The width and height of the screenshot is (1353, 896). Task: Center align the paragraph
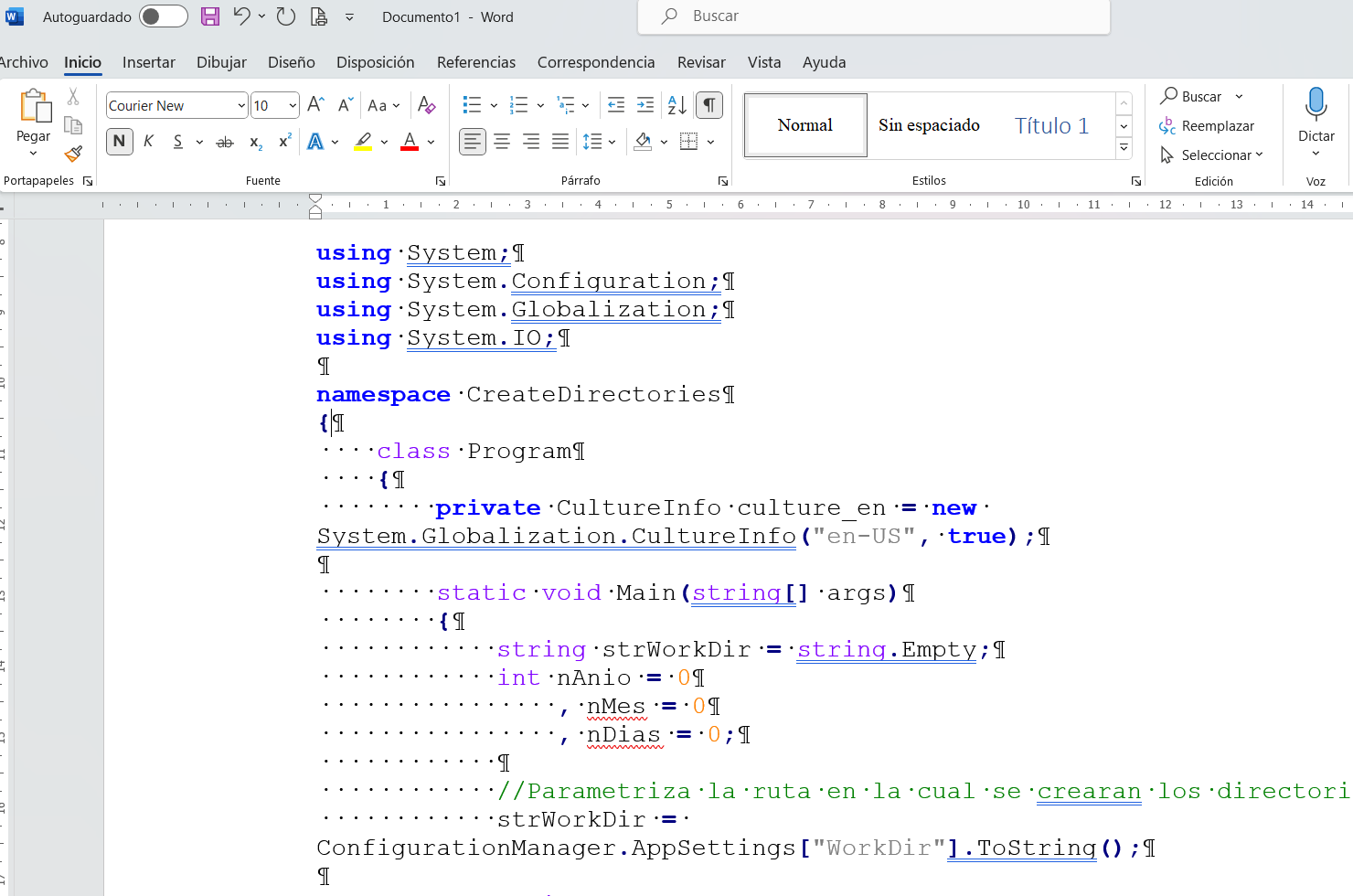click(502, 142)
